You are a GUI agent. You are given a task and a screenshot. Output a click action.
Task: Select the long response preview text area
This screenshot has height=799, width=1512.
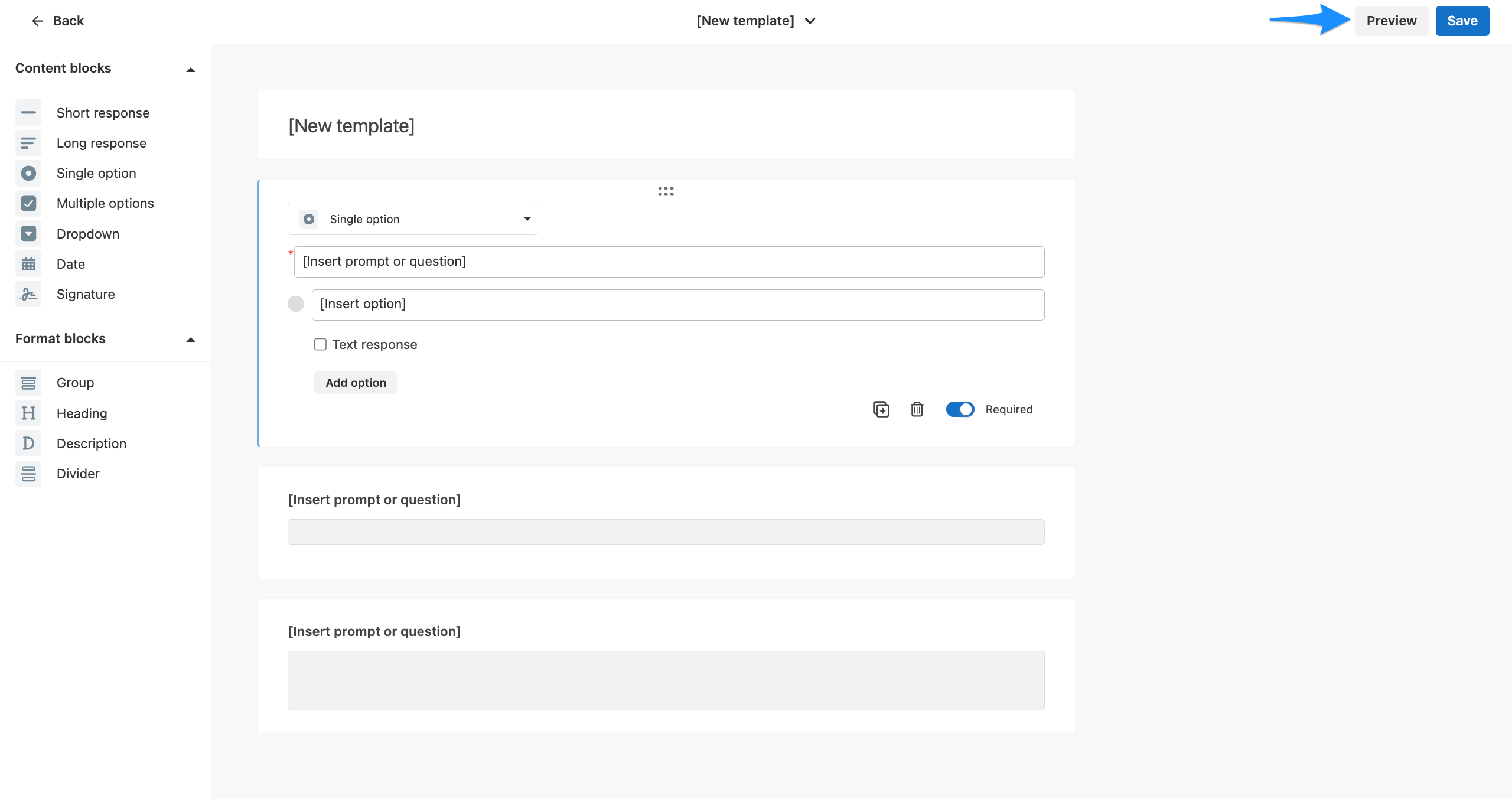[x=666, y=680]
